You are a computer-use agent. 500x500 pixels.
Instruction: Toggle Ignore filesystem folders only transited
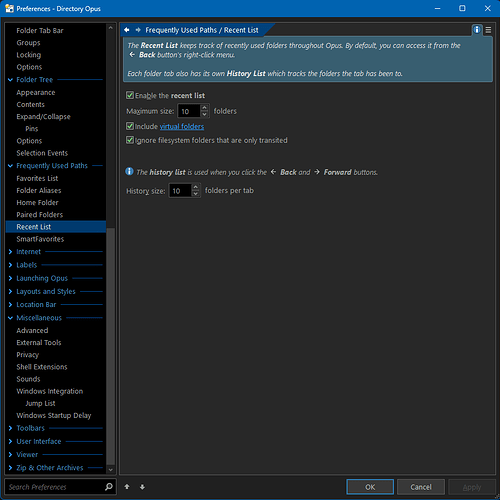click(x=130, y=140)
